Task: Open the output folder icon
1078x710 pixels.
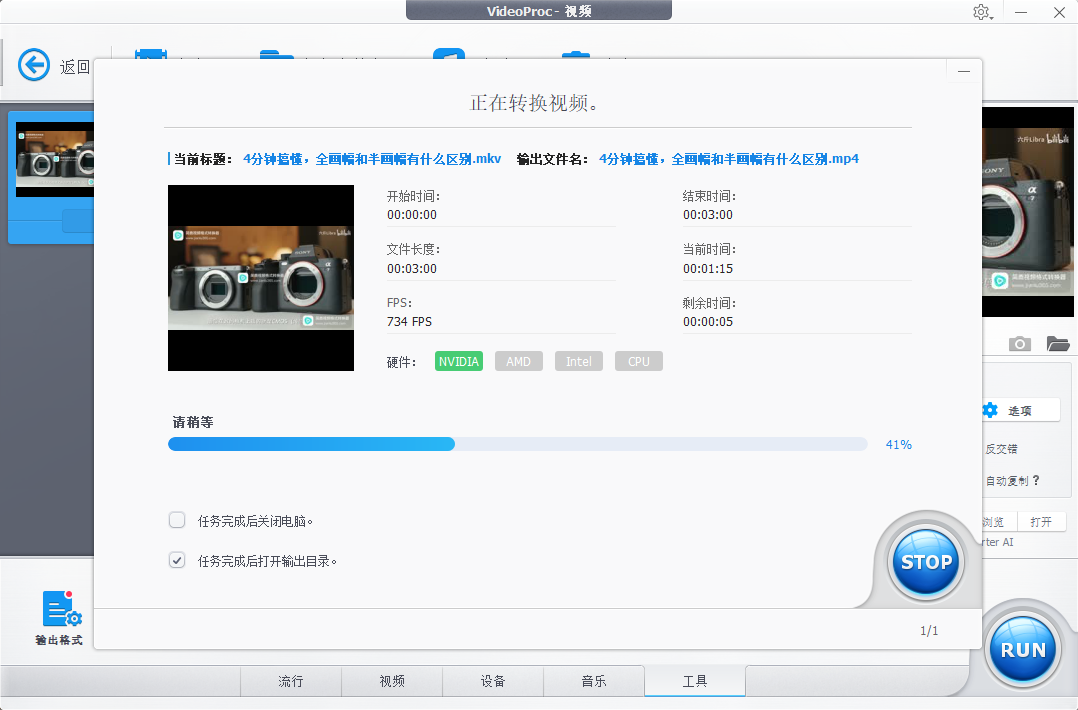Action: click(x=1057, y=344)
